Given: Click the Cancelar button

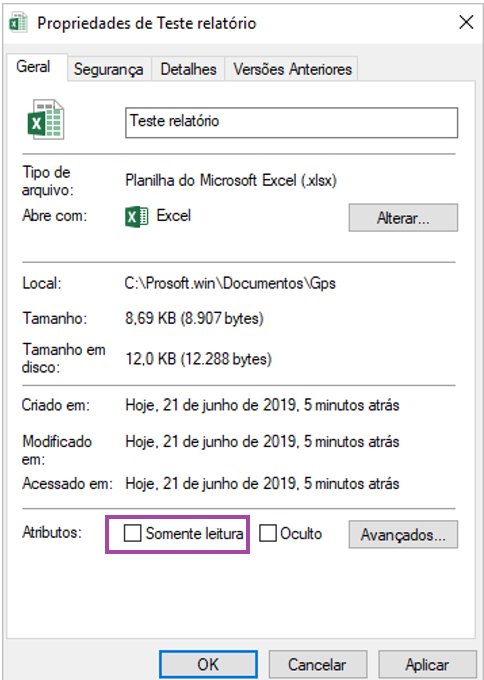Looking at the screenshot, I should tap(317, 664).
